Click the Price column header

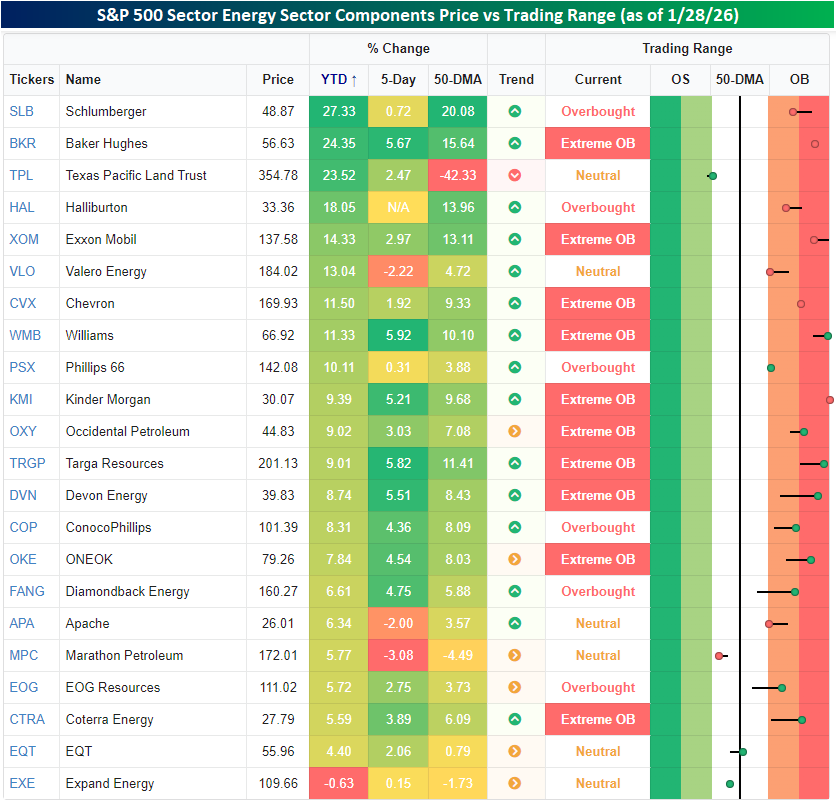pos(278,80)
